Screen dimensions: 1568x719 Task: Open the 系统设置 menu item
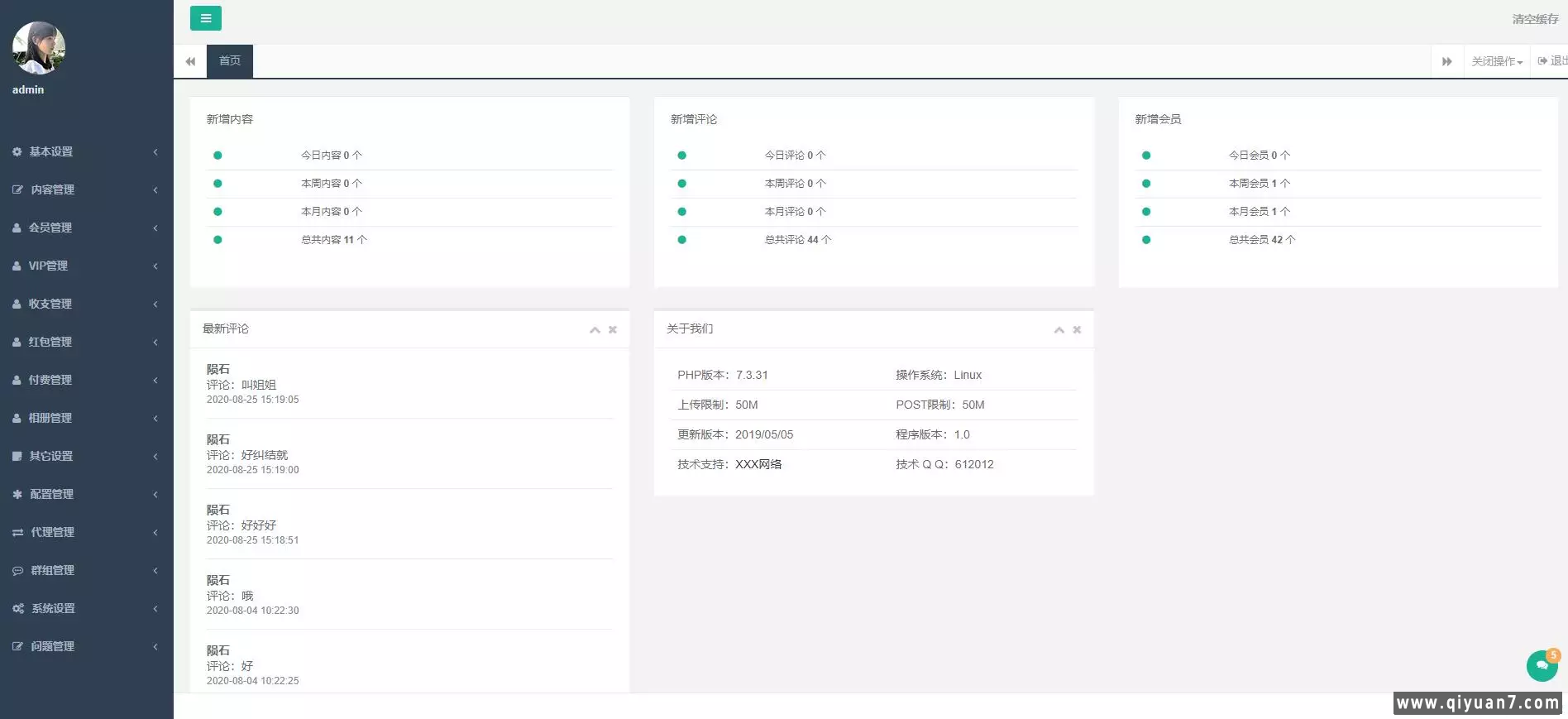pyautogui.click(x=53, y=608)
